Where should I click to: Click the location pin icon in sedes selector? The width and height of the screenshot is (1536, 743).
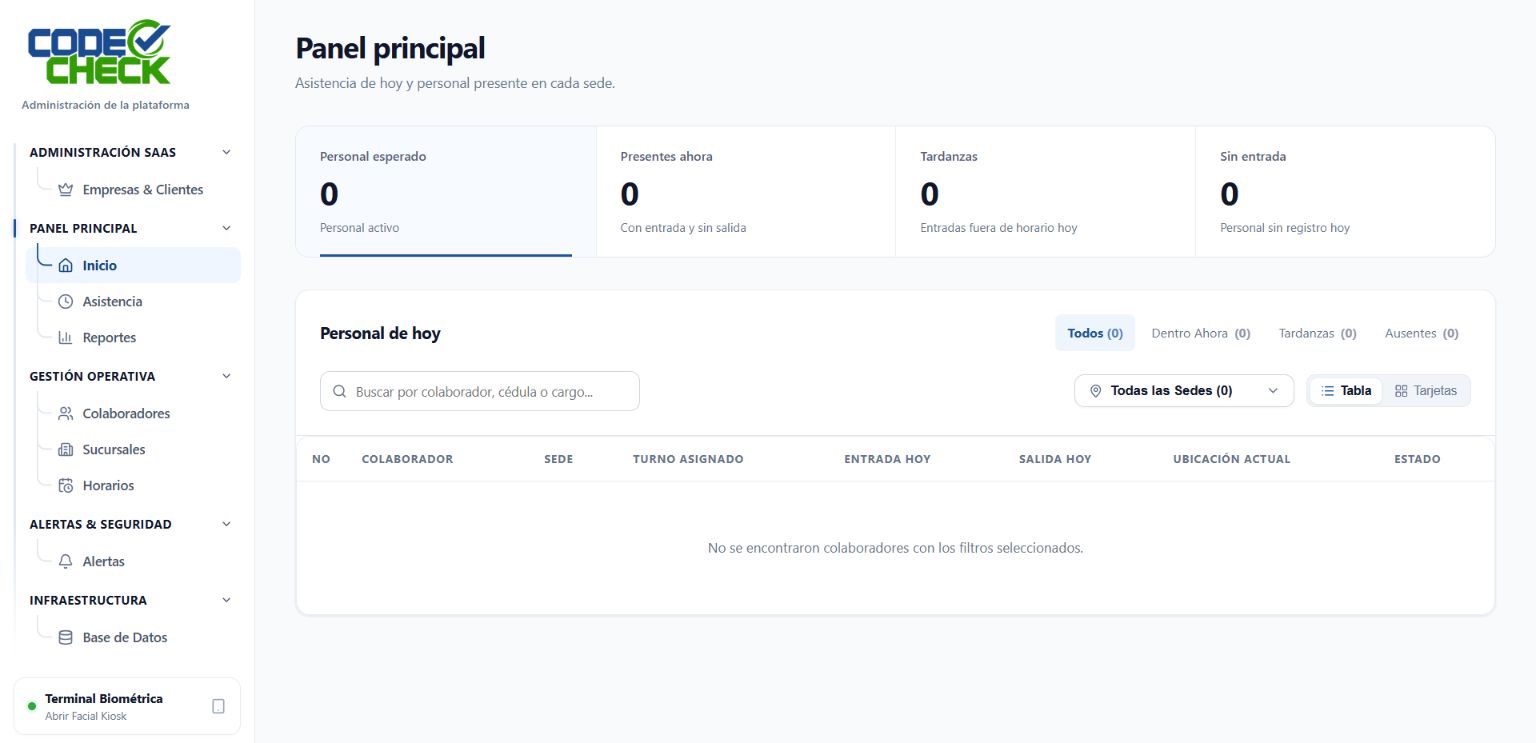1095,391
